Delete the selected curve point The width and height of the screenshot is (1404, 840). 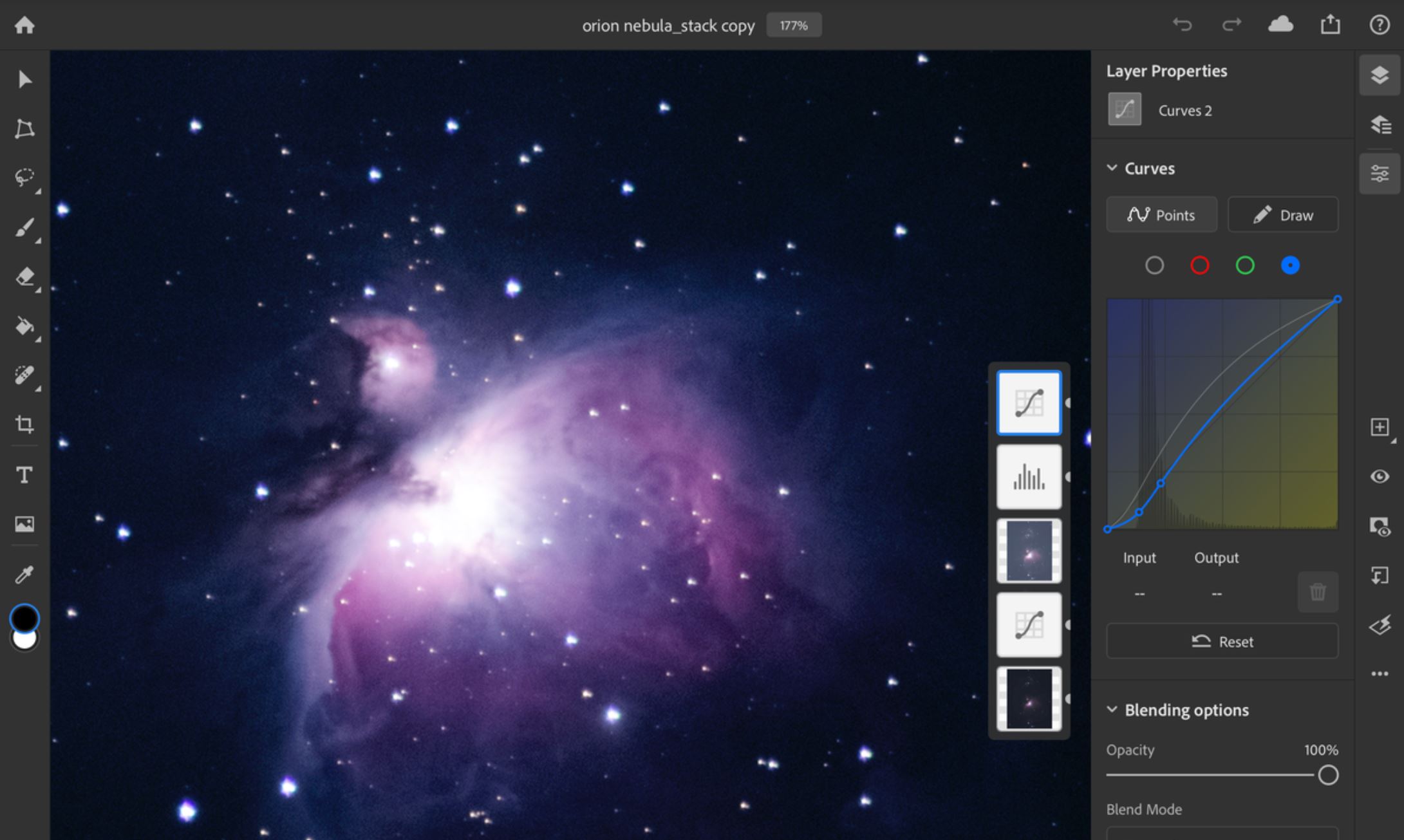(1318, 591)
